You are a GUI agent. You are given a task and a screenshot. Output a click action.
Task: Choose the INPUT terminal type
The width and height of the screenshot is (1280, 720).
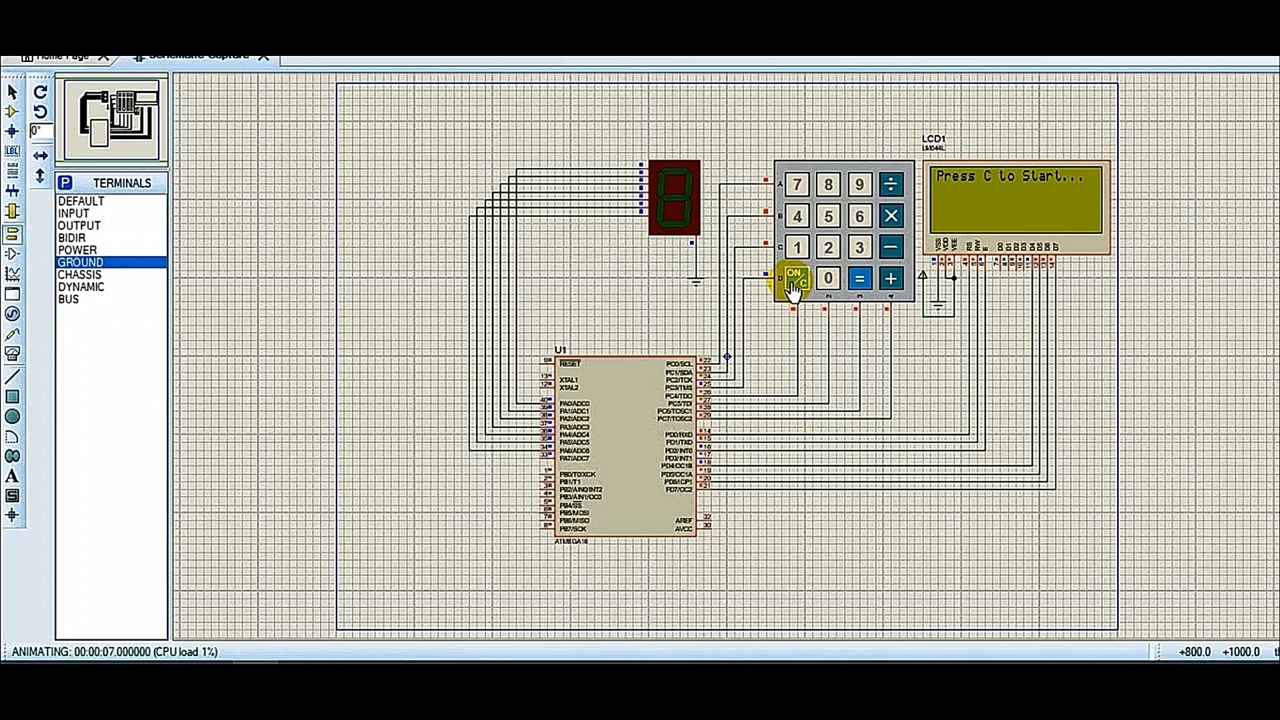click(x=73, y=213)
